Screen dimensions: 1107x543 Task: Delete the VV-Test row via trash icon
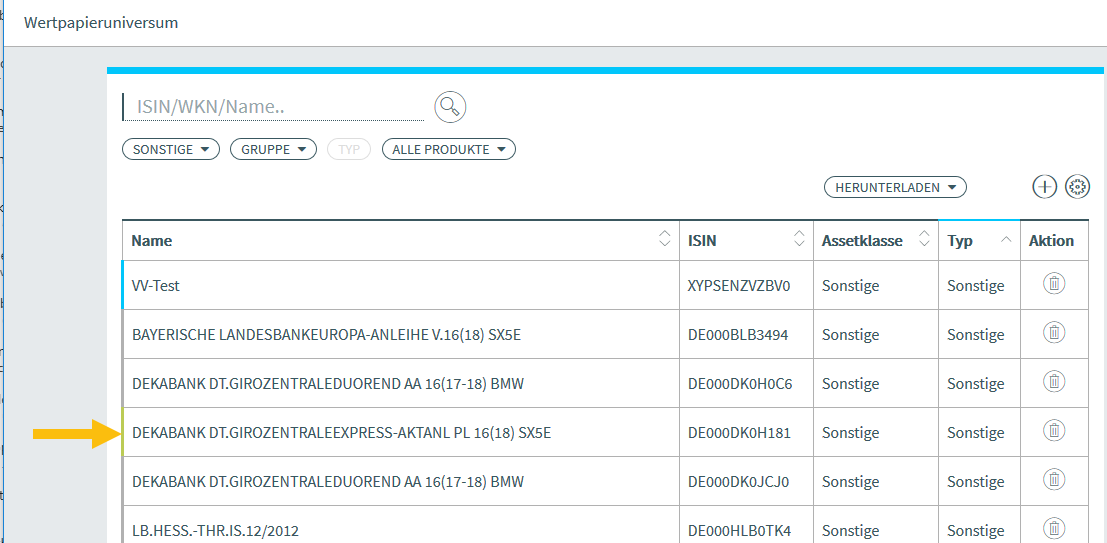(x=1053, y=284)
